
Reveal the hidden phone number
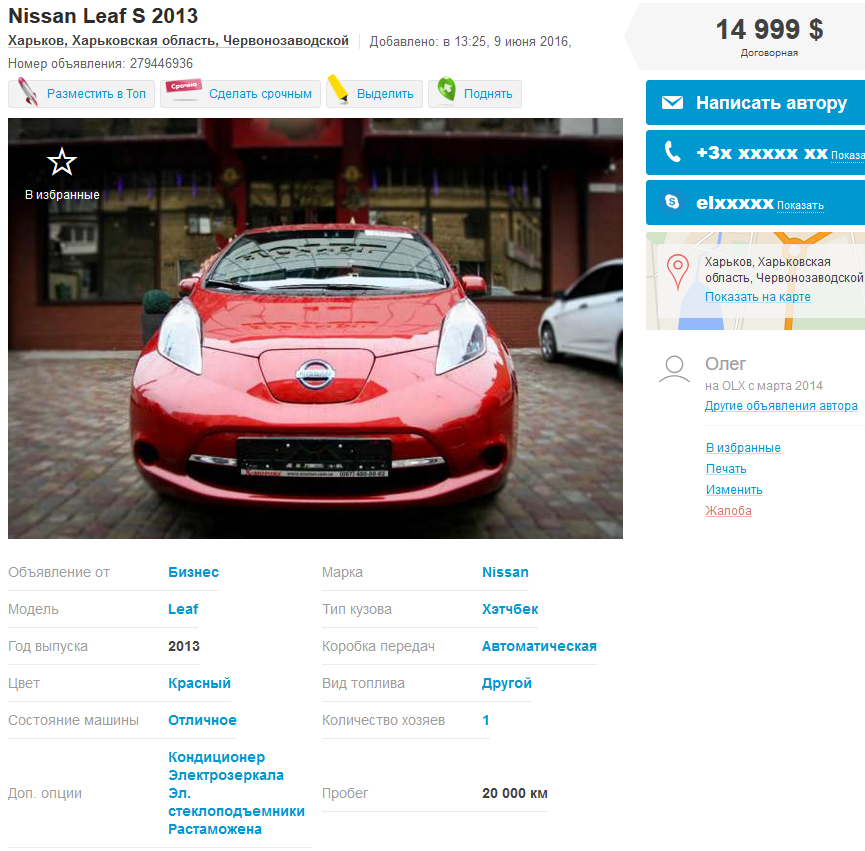pyautogui.click(x=847, y=156)
